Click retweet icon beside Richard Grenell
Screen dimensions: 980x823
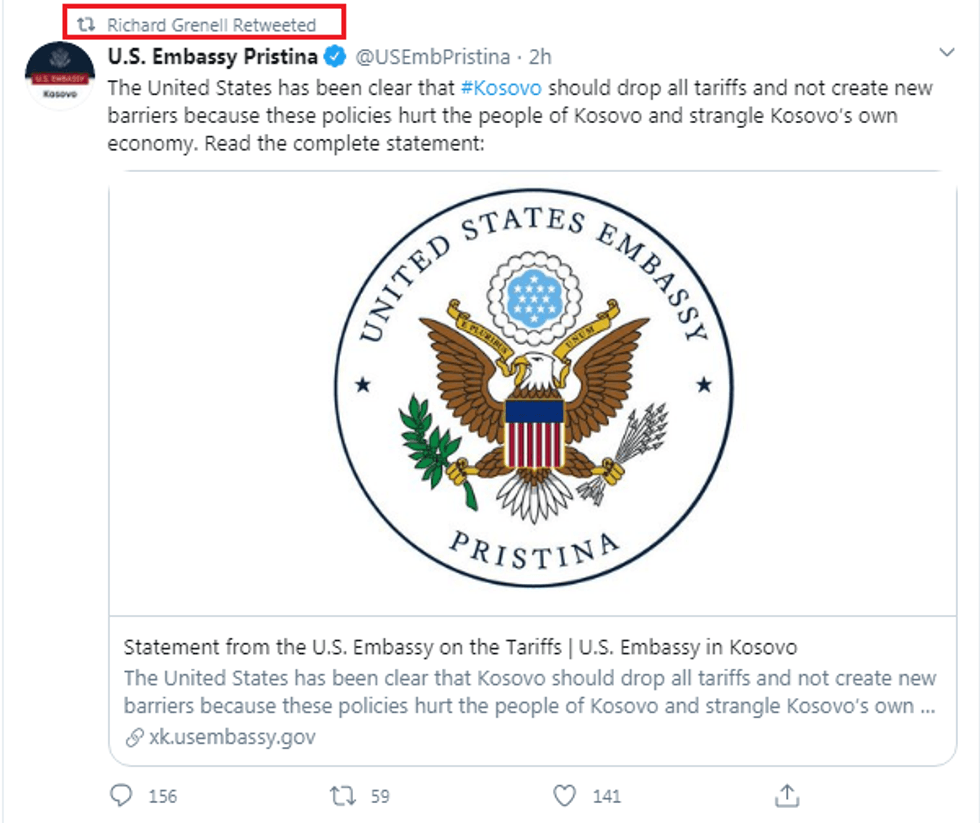[x=86, y=25]
